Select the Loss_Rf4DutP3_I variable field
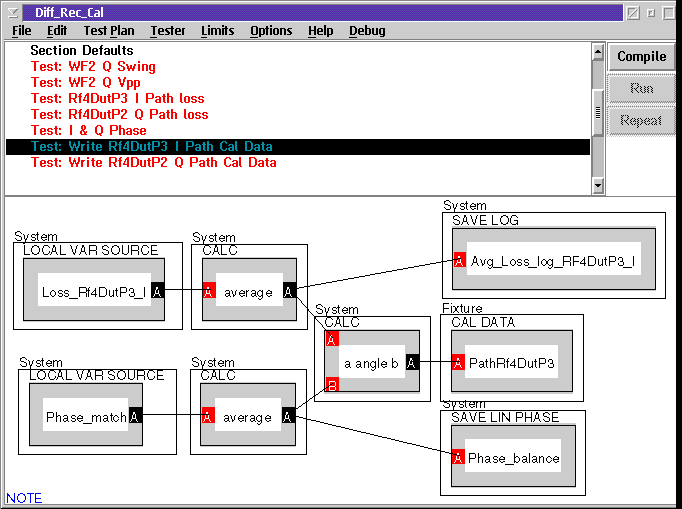Screen dimensions: 682x509 [94, 290]
